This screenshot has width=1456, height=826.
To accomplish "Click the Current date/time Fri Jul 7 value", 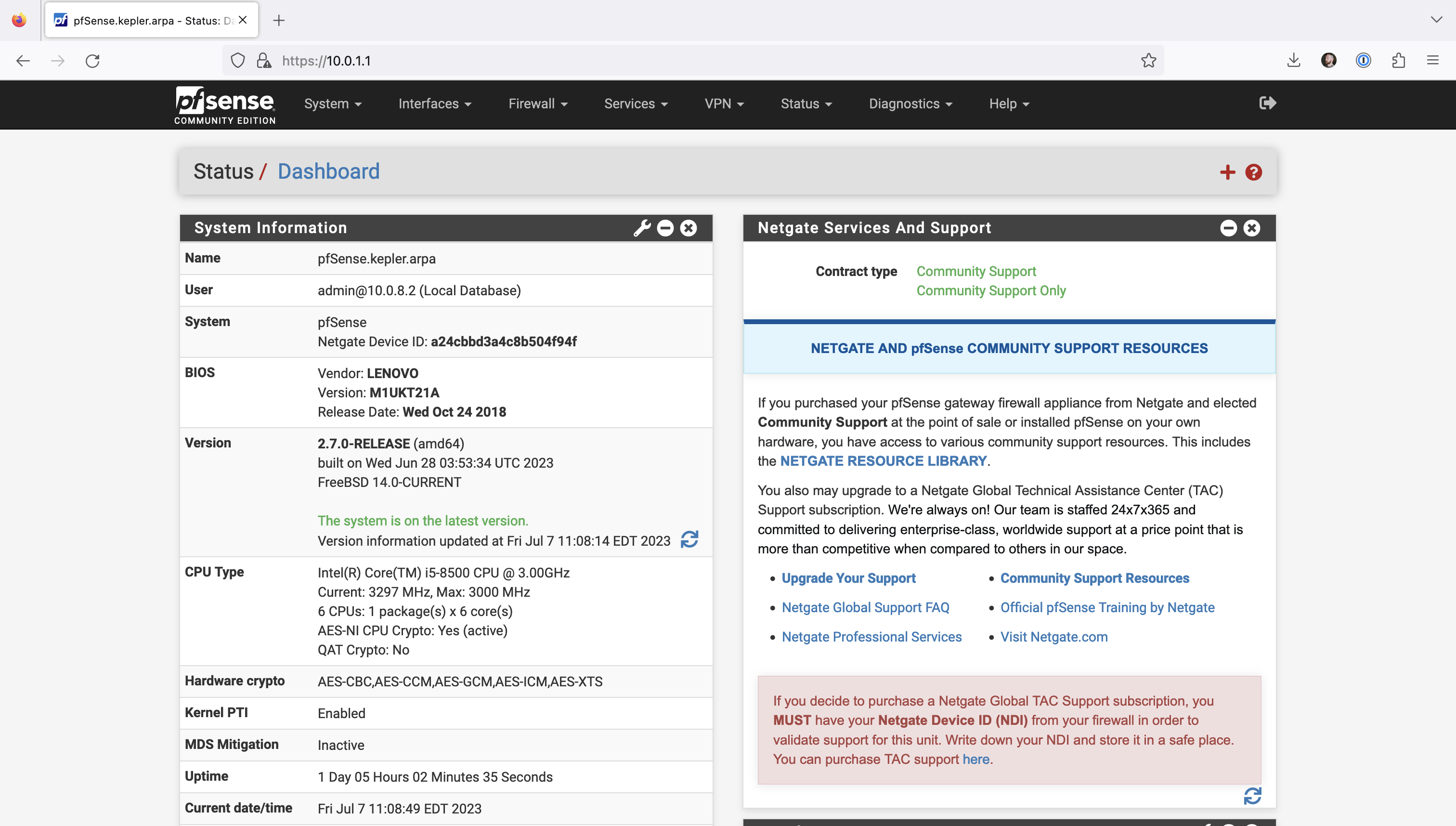I will point(399,809).
